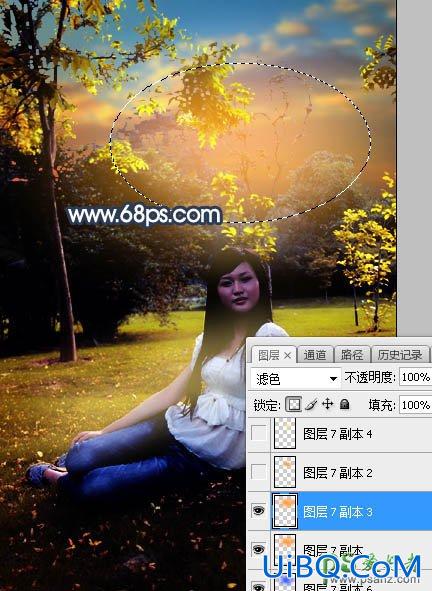Image resolution: width=432 pixels, height=591 pixels.
Task: Close the 图层 tab with its x
Action: tap(287, 355)
